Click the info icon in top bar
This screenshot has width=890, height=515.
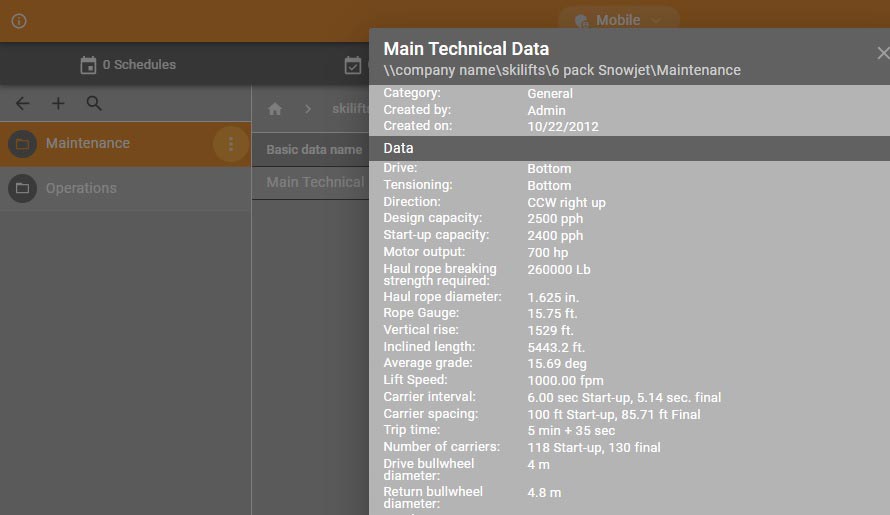19,21
